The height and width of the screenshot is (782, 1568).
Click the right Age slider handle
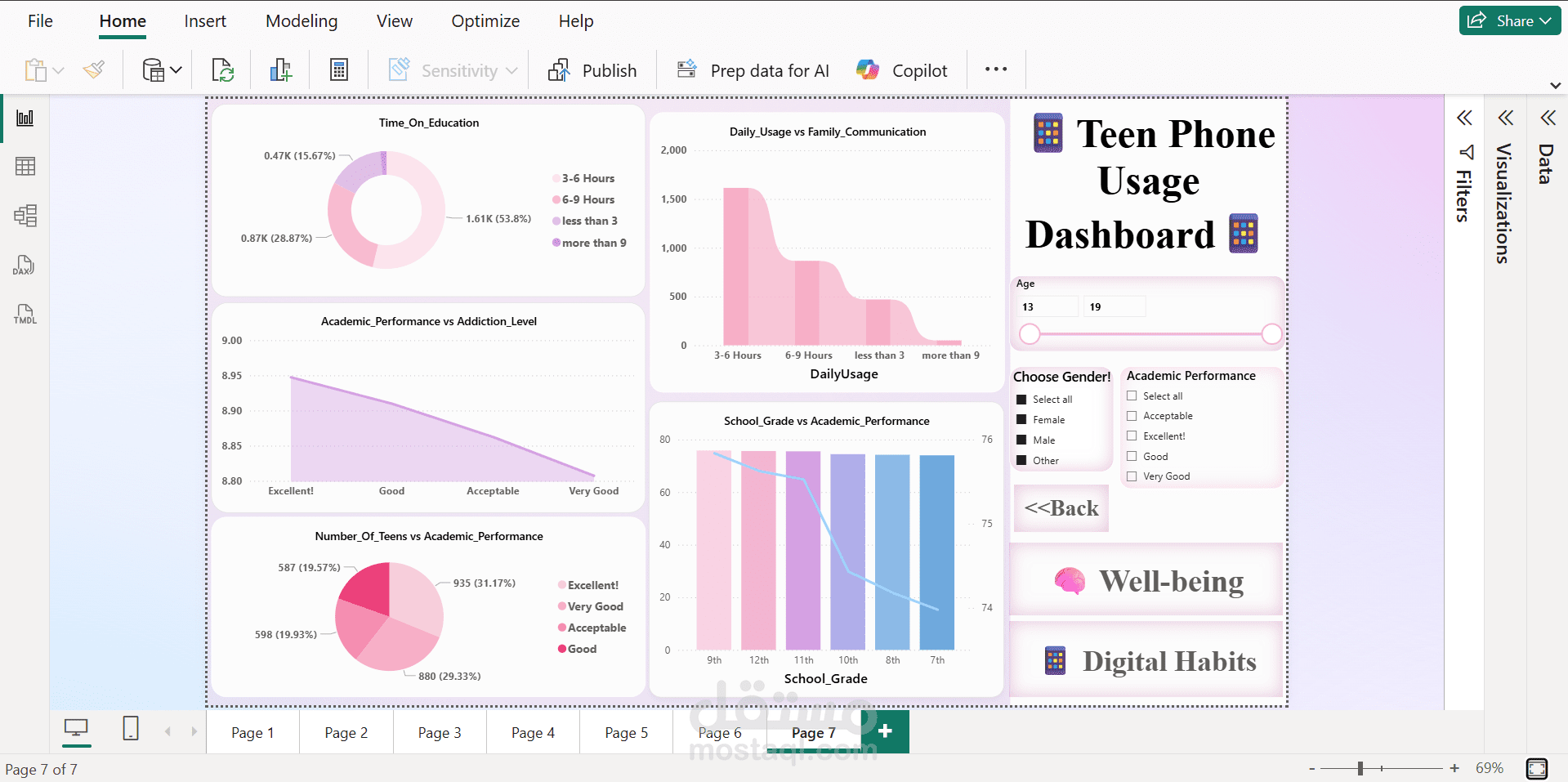(1271, 333)
